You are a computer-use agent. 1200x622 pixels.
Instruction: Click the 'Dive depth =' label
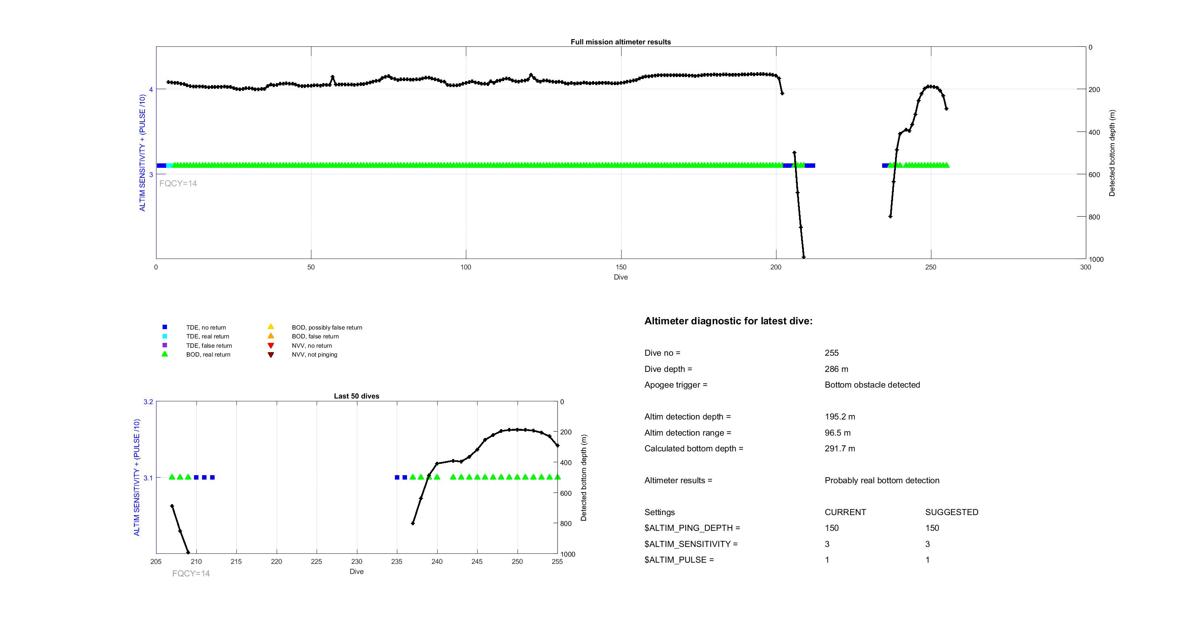pyautogui.click(x=668, y=369)
